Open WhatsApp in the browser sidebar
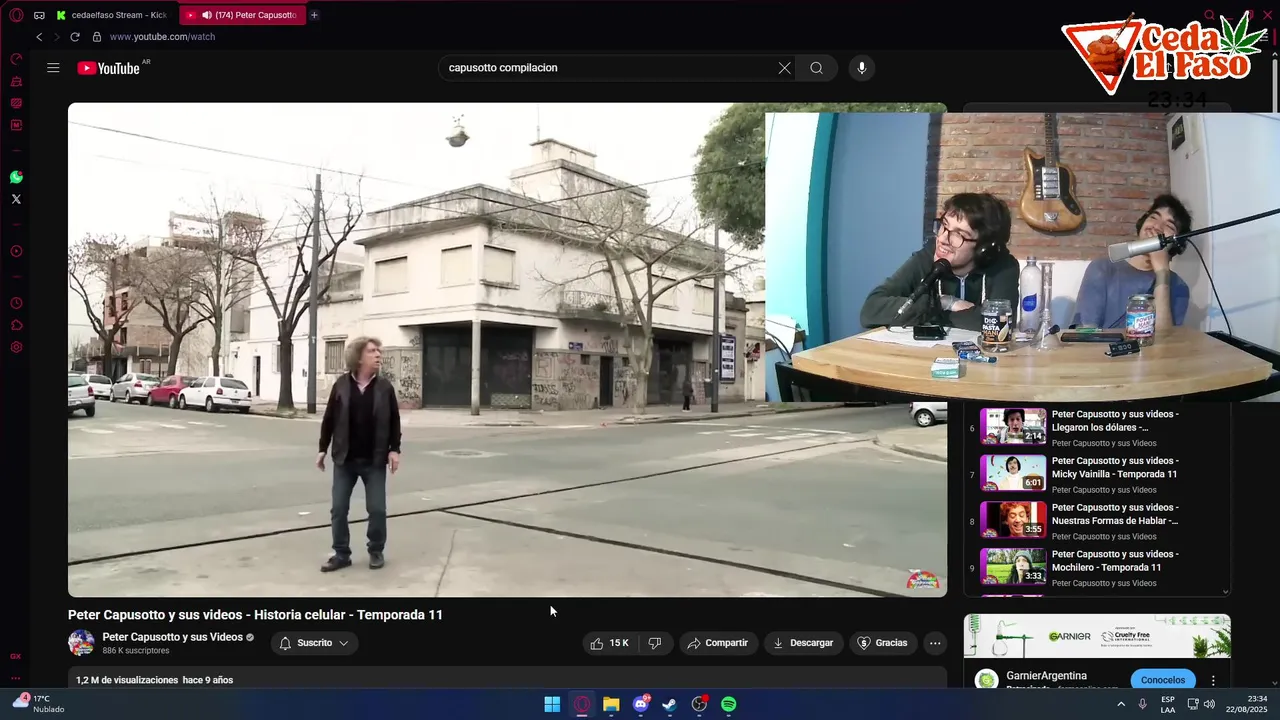Image resolution: width=1280 pixels, height=720 pixels. (x=16, y=177)
